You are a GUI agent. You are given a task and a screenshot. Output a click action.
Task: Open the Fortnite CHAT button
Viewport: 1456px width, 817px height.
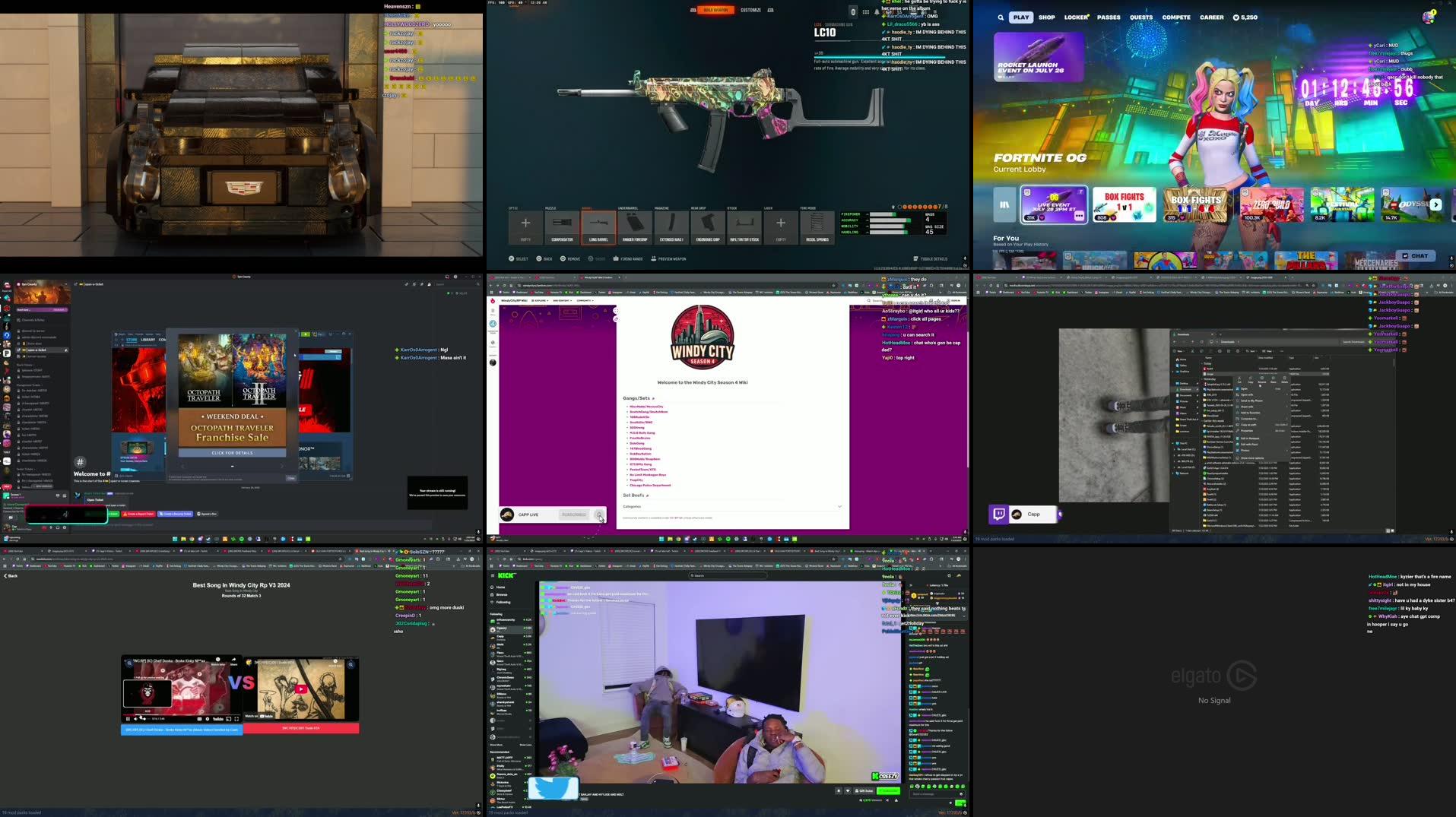click(x=1415, y=255)
